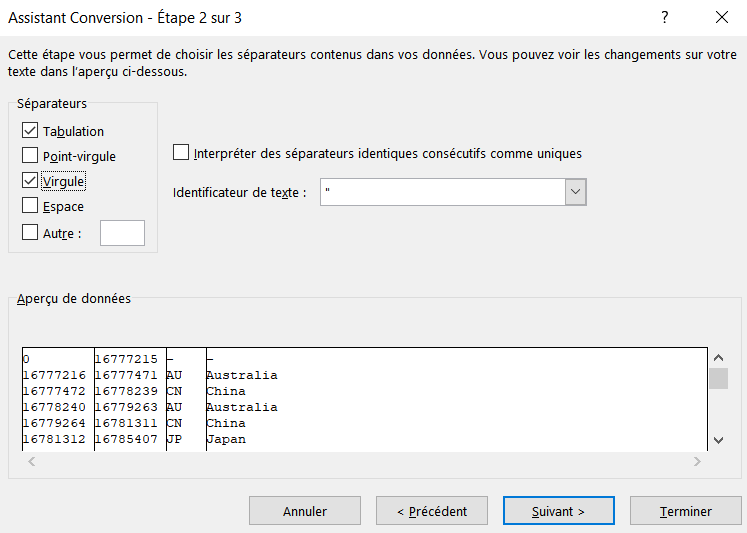Click the help question mark icon
The image size is (747, 533).
(x=664, y=17)
